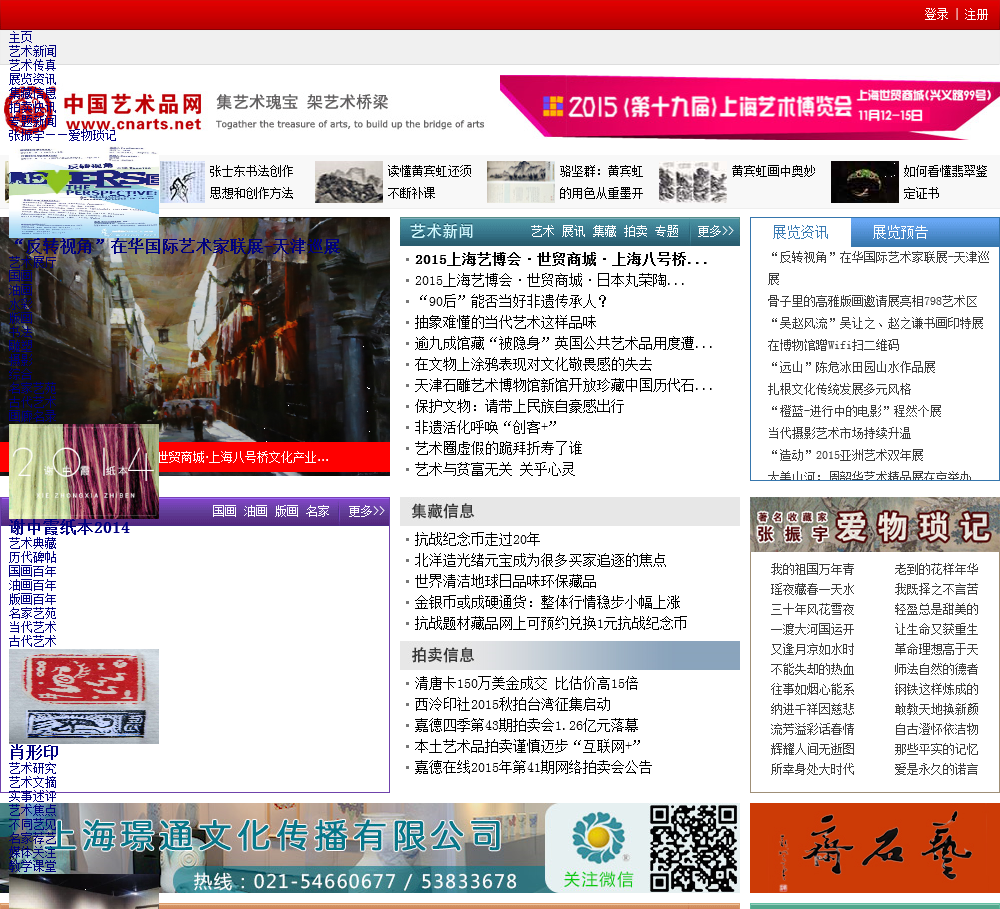1000x909 pixels.
Task: Open 艺术传真 in left navigation
Action: tap(33, 65)
